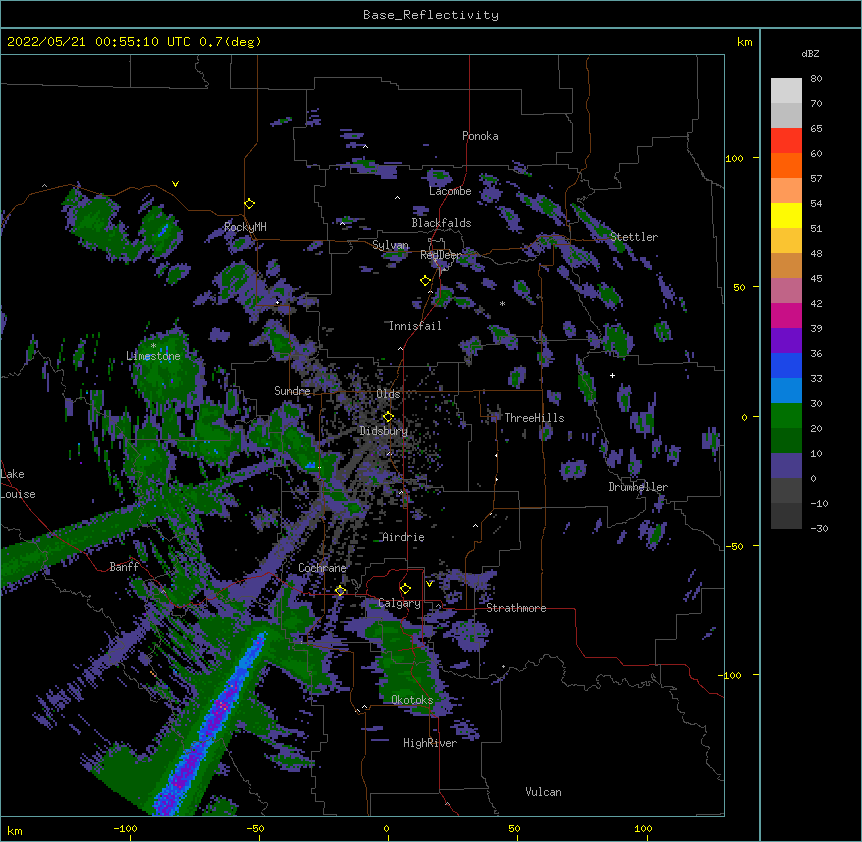Select the orange 60 dBZ swatch
Screen dimensions: 862x842
(x=786, y=165)
